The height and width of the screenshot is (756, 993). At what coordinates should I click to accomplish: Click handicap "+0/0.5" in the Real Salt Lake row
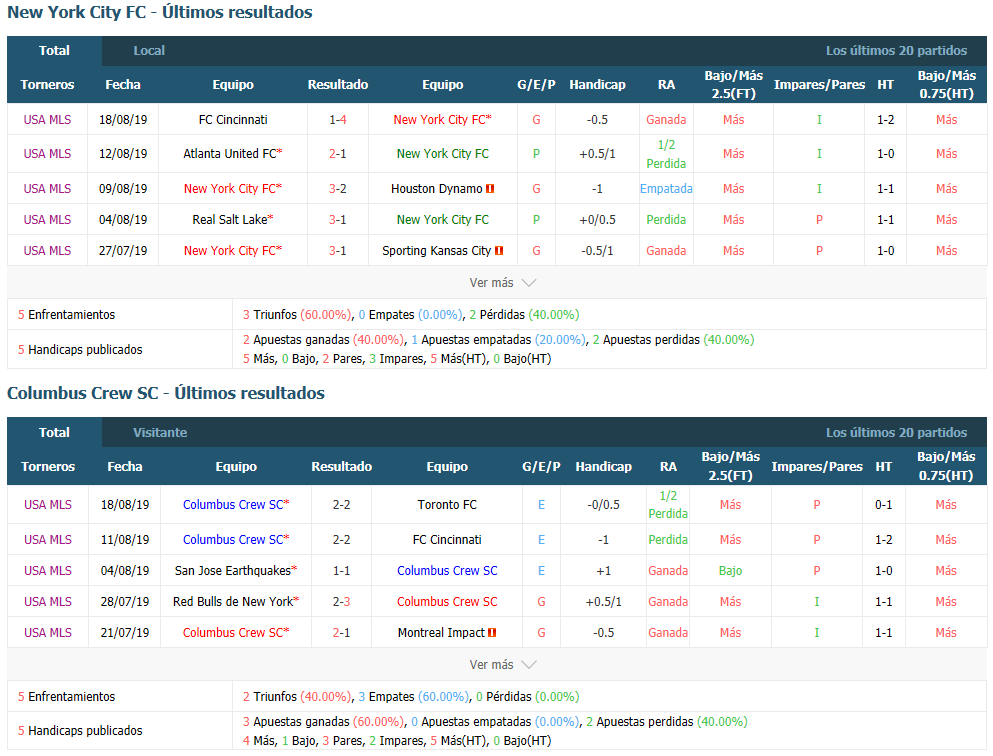pyautogui.click(x=597, y=220)
